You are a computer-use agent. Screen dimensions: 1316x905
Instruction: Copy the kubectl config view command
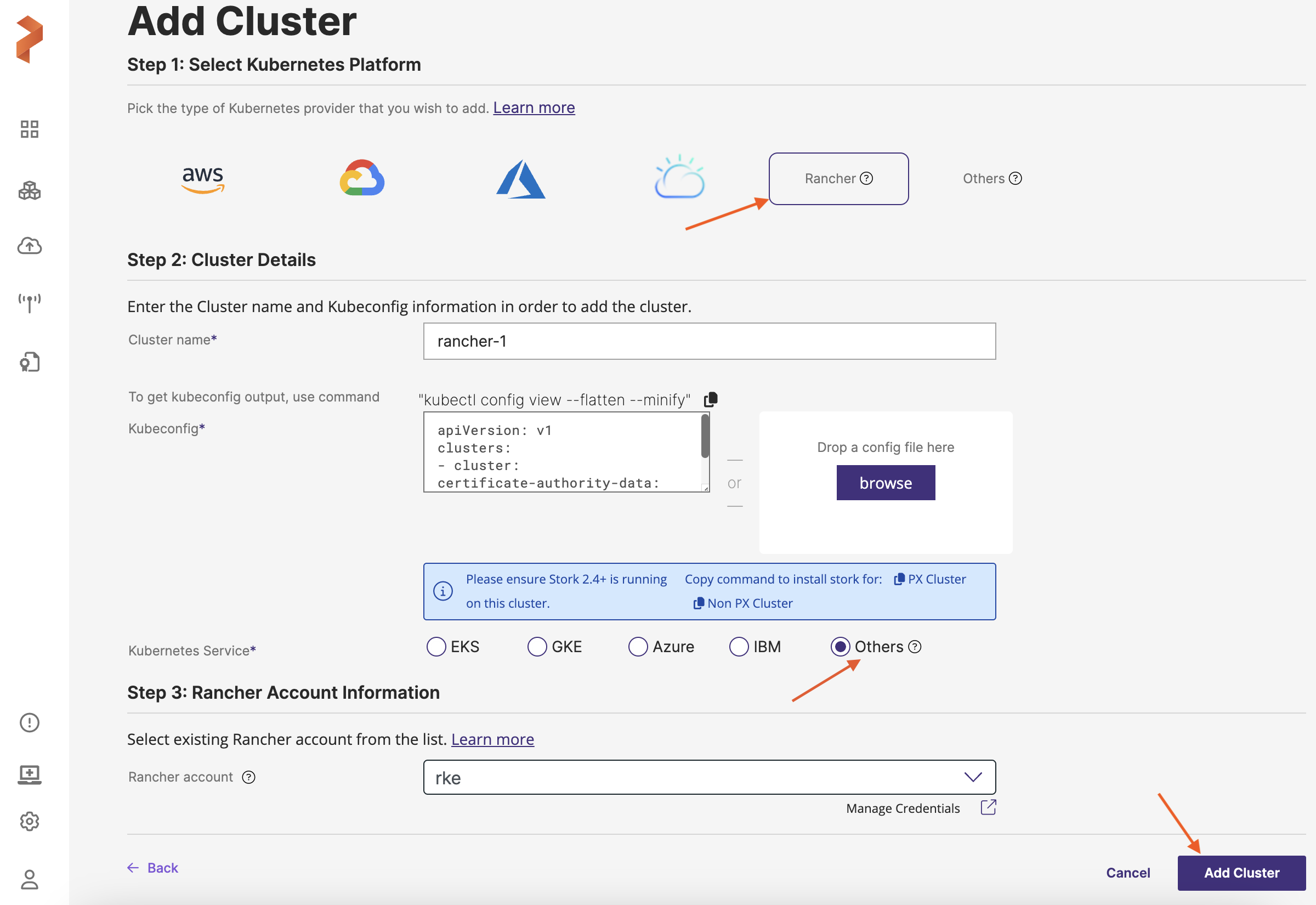click(711, 400)
